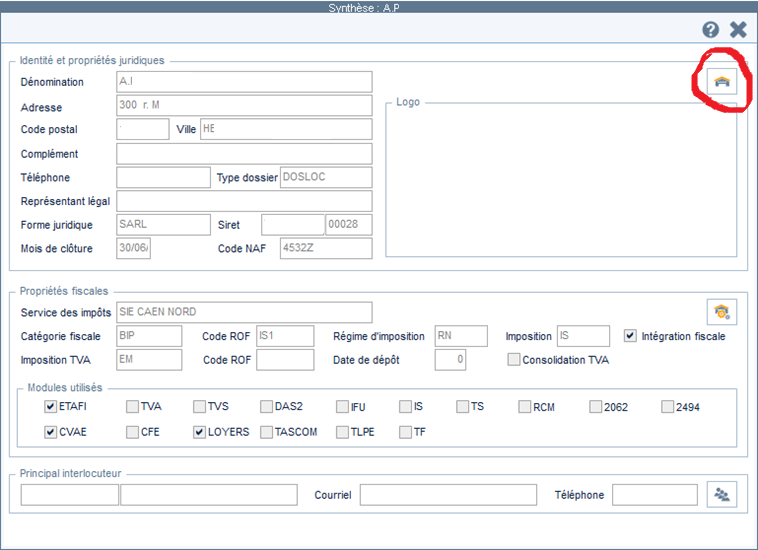Check the TLPE module box
This screenshot has width=758, height=550.
(x=342, y=432)
